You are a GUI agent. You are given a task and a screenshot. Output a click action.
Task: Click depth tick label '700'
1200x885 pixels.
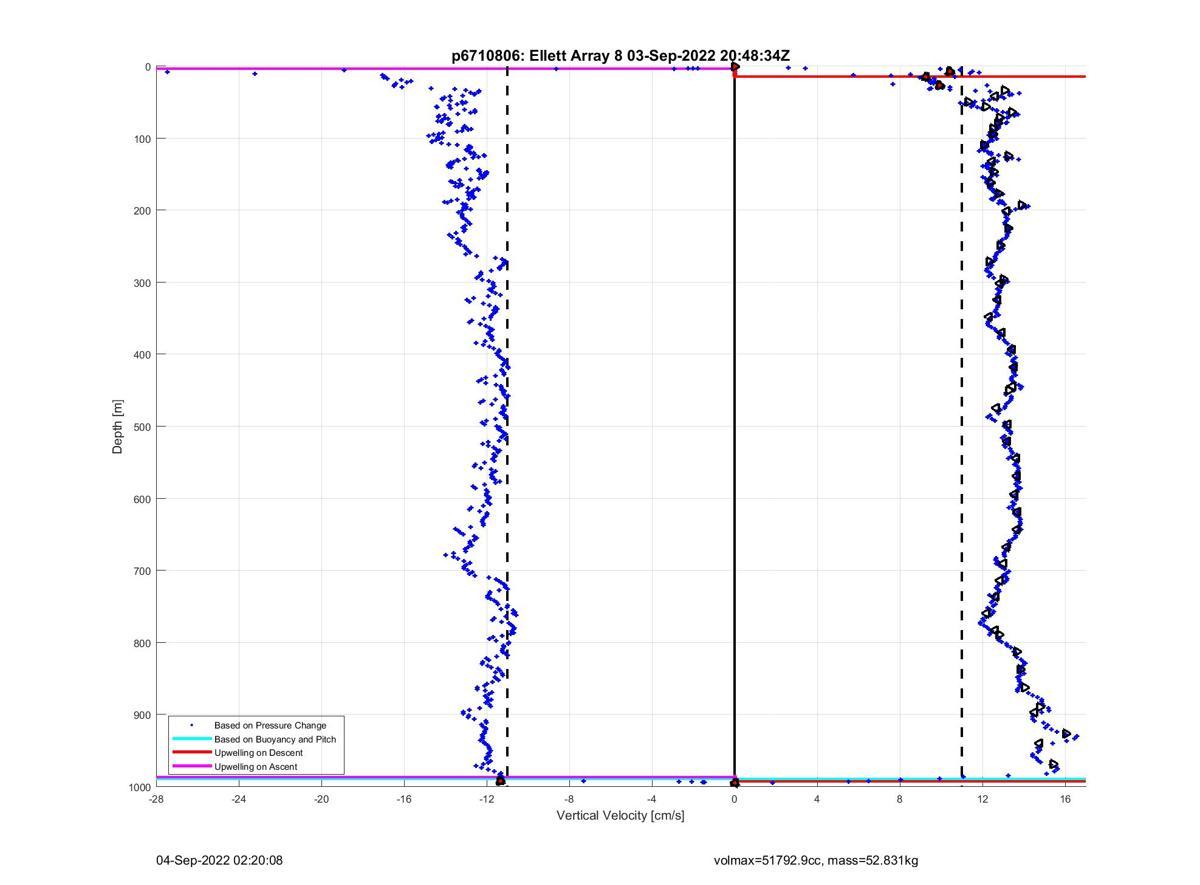point(141,571)
